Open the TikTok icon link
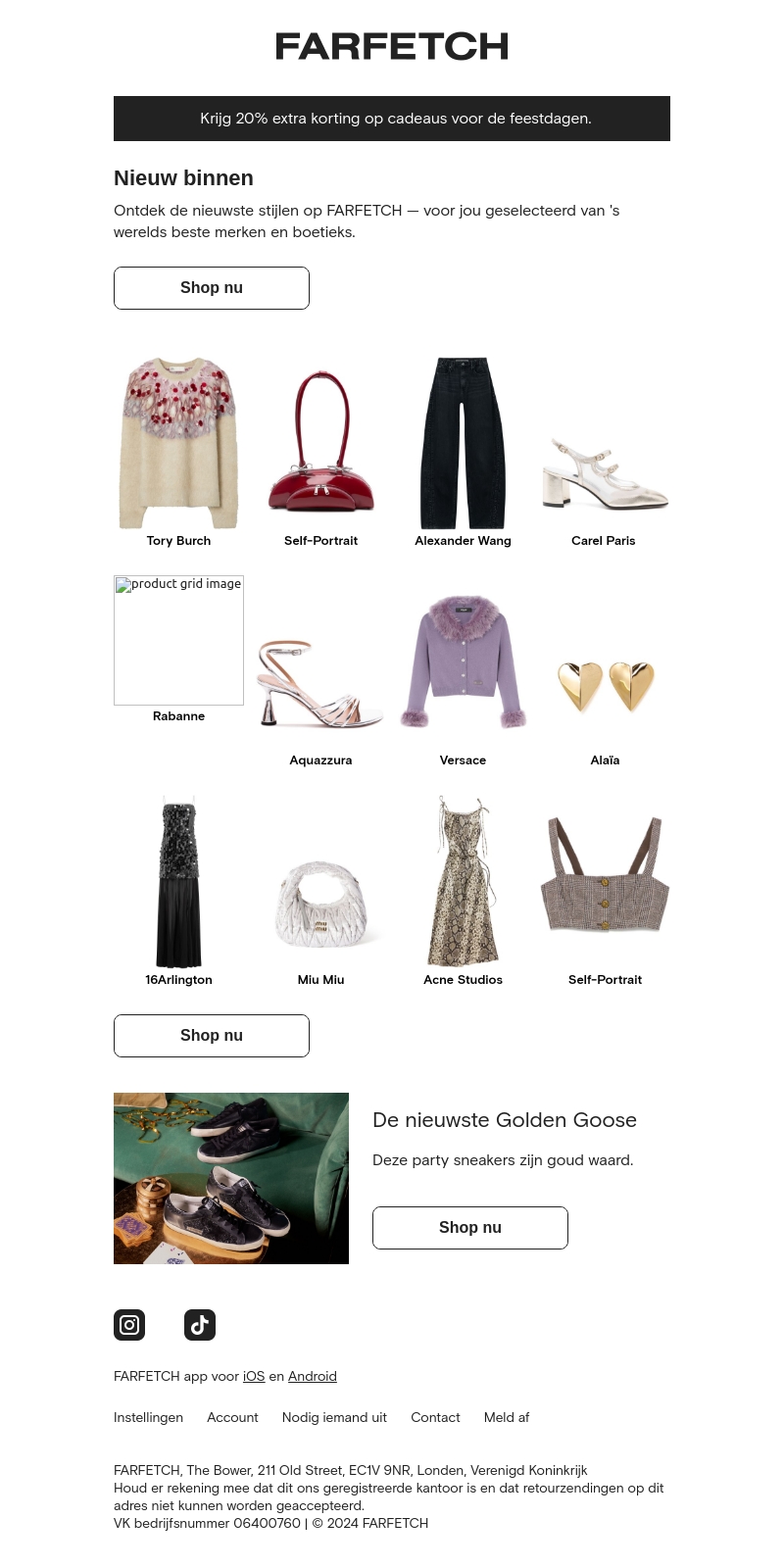Screen dimensions: 784x1568 click(200, 1325)
